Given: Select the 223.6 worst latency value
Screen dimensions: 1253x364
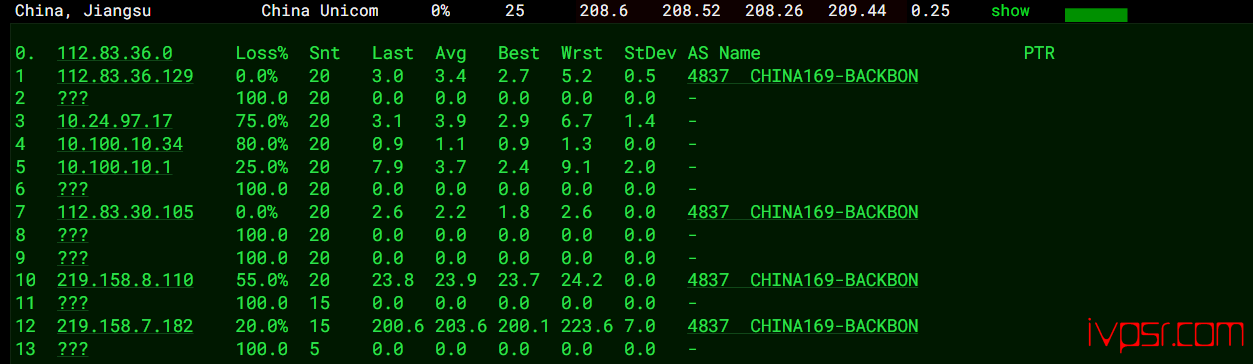Looking at the screenshot, I should click(587, 326).
